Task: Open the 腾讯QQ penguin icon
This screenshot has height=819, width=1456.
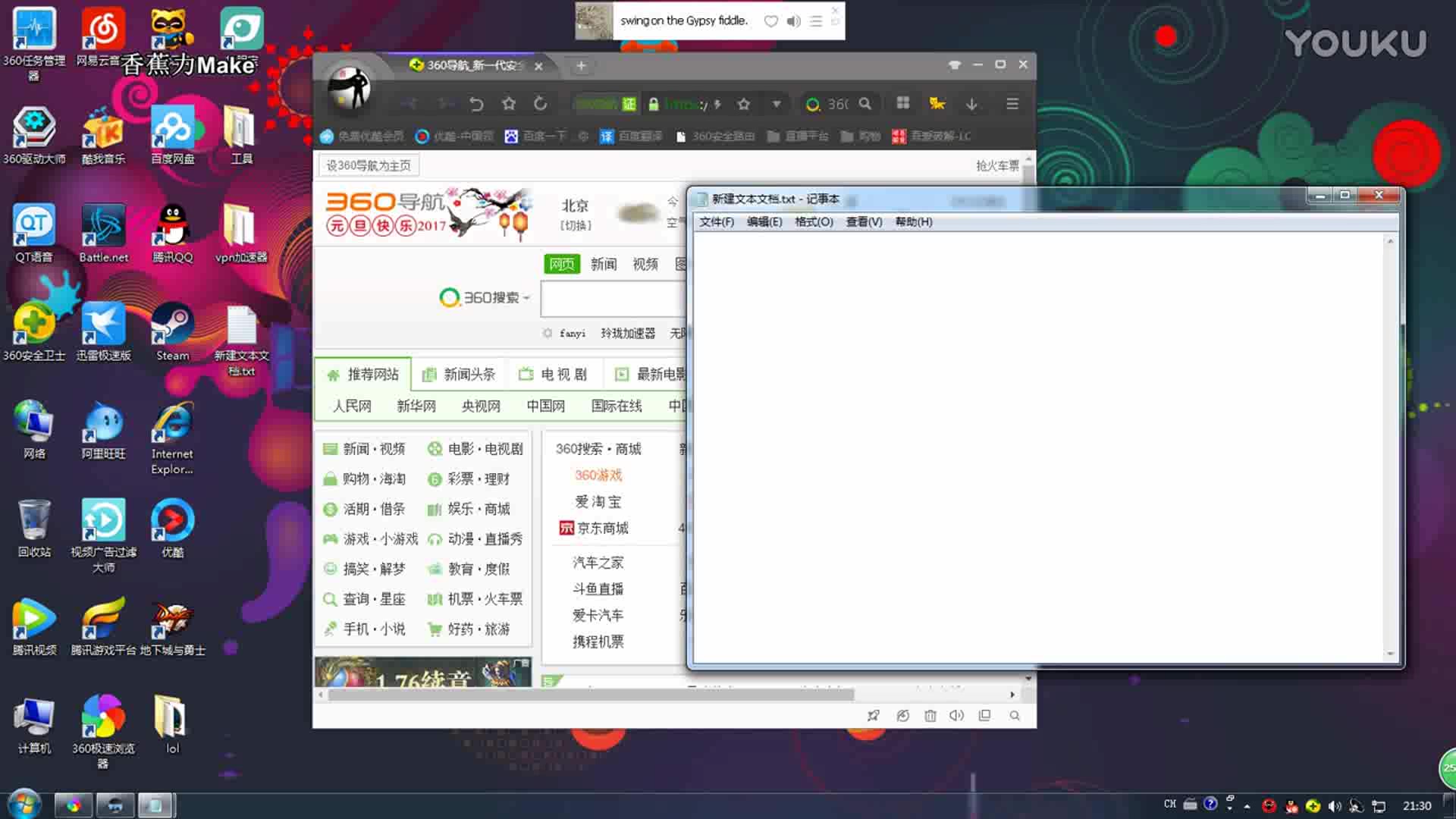Action: coord(173,233)
